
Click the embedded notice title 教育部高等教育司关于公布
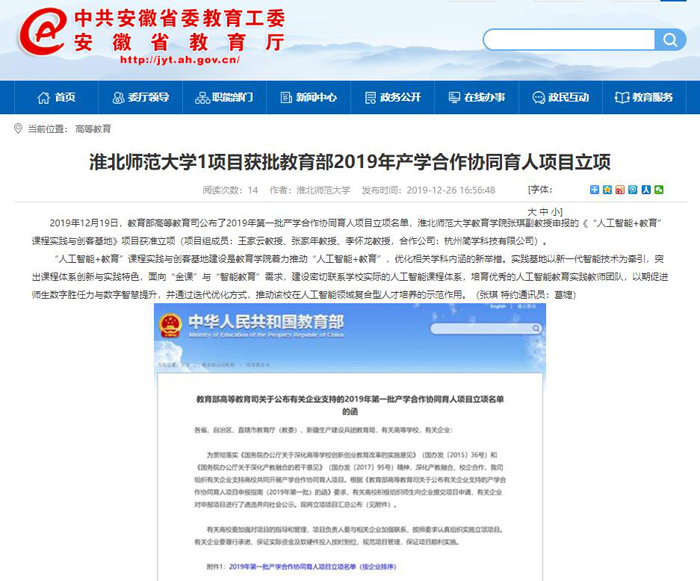pos(350,405)
